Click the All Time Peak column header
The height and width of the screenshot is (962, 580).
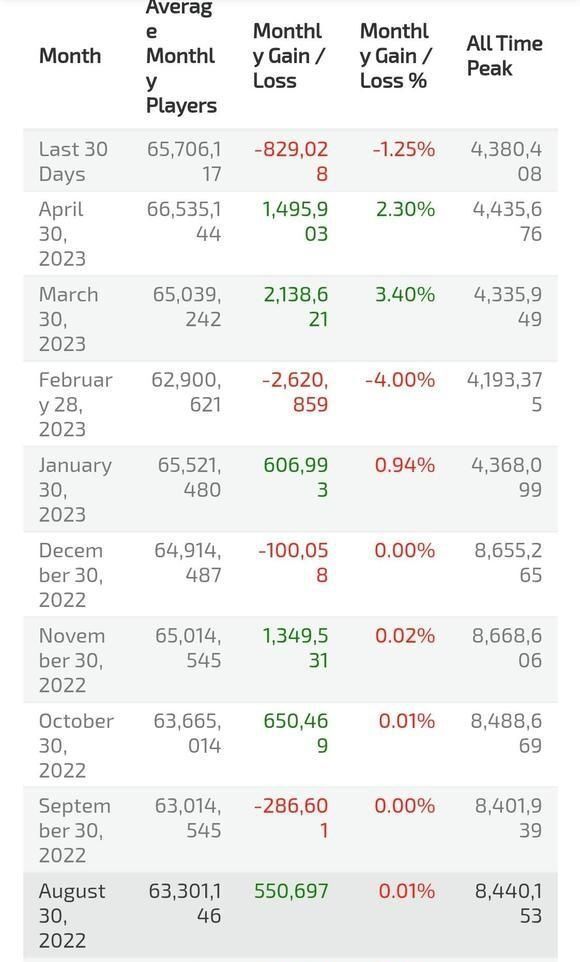[505, 56]
